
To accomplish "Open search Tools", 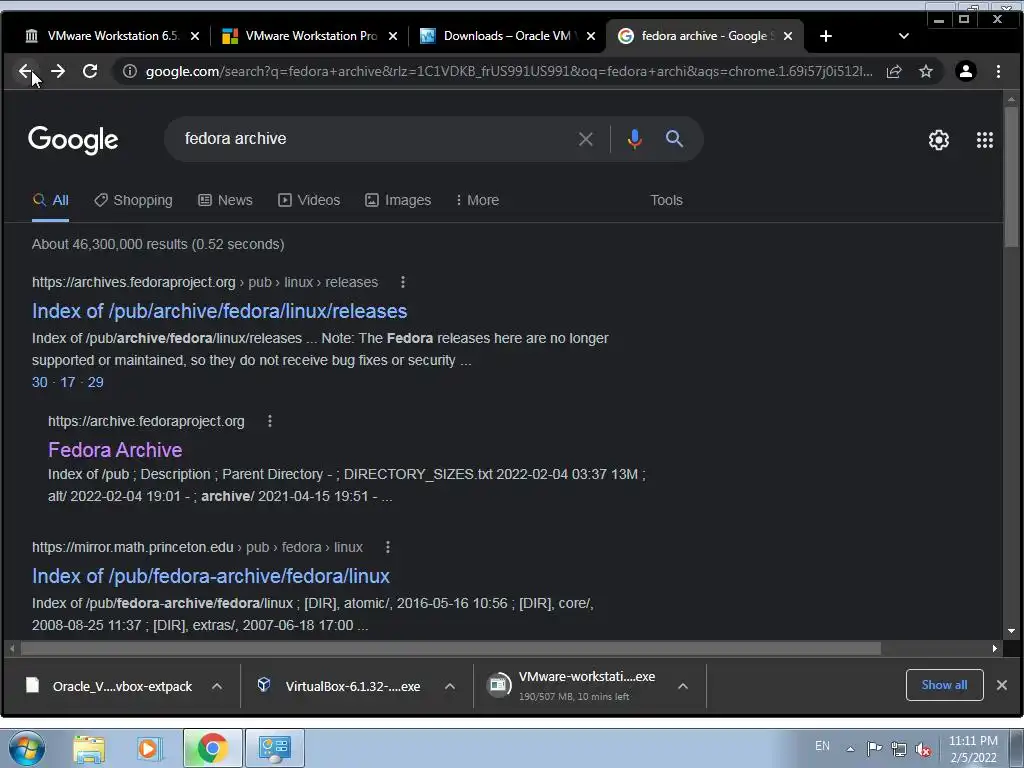I will click(666, 200).
